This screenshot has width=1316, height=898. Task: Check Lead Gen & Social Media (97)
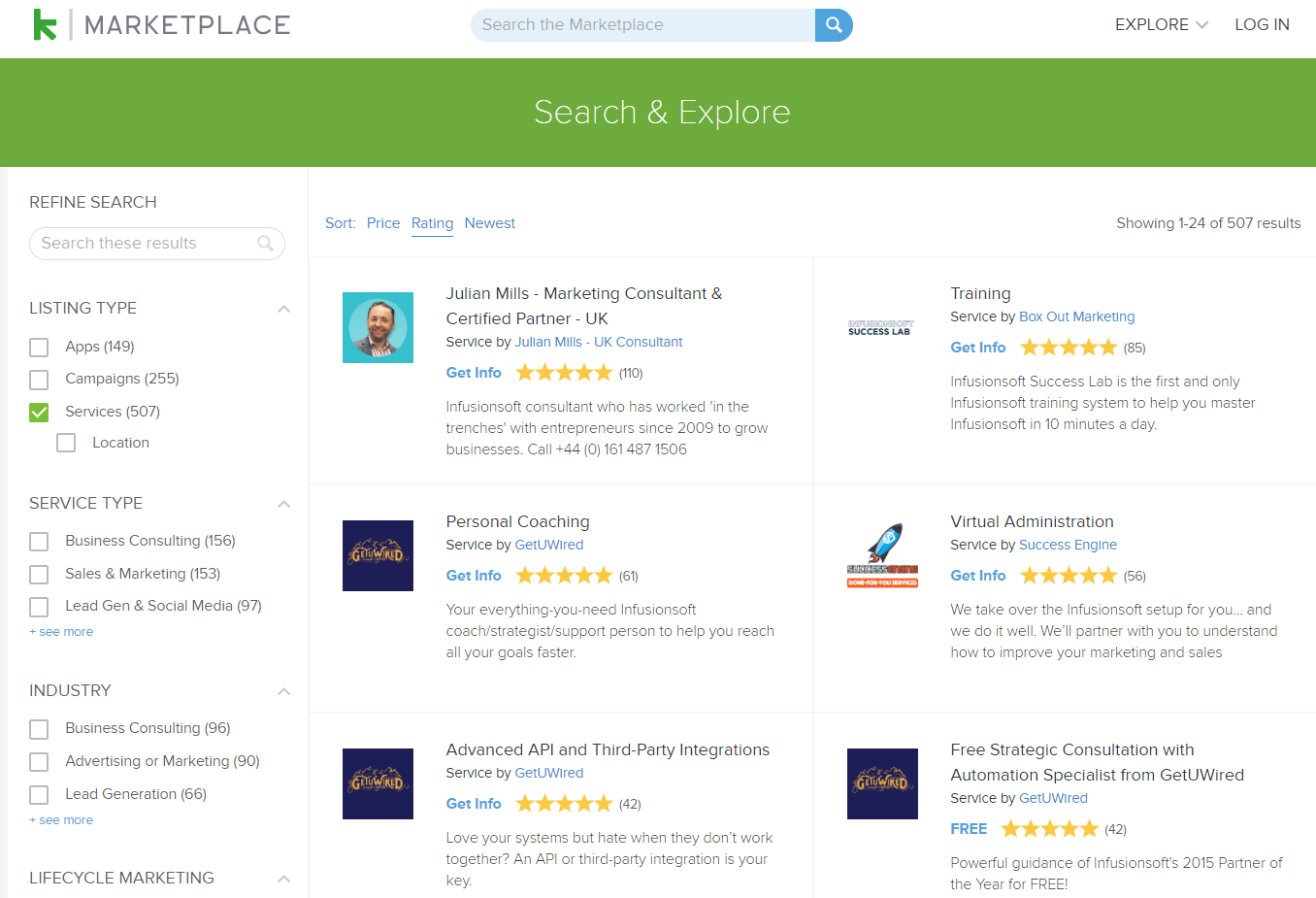(39, 607)
